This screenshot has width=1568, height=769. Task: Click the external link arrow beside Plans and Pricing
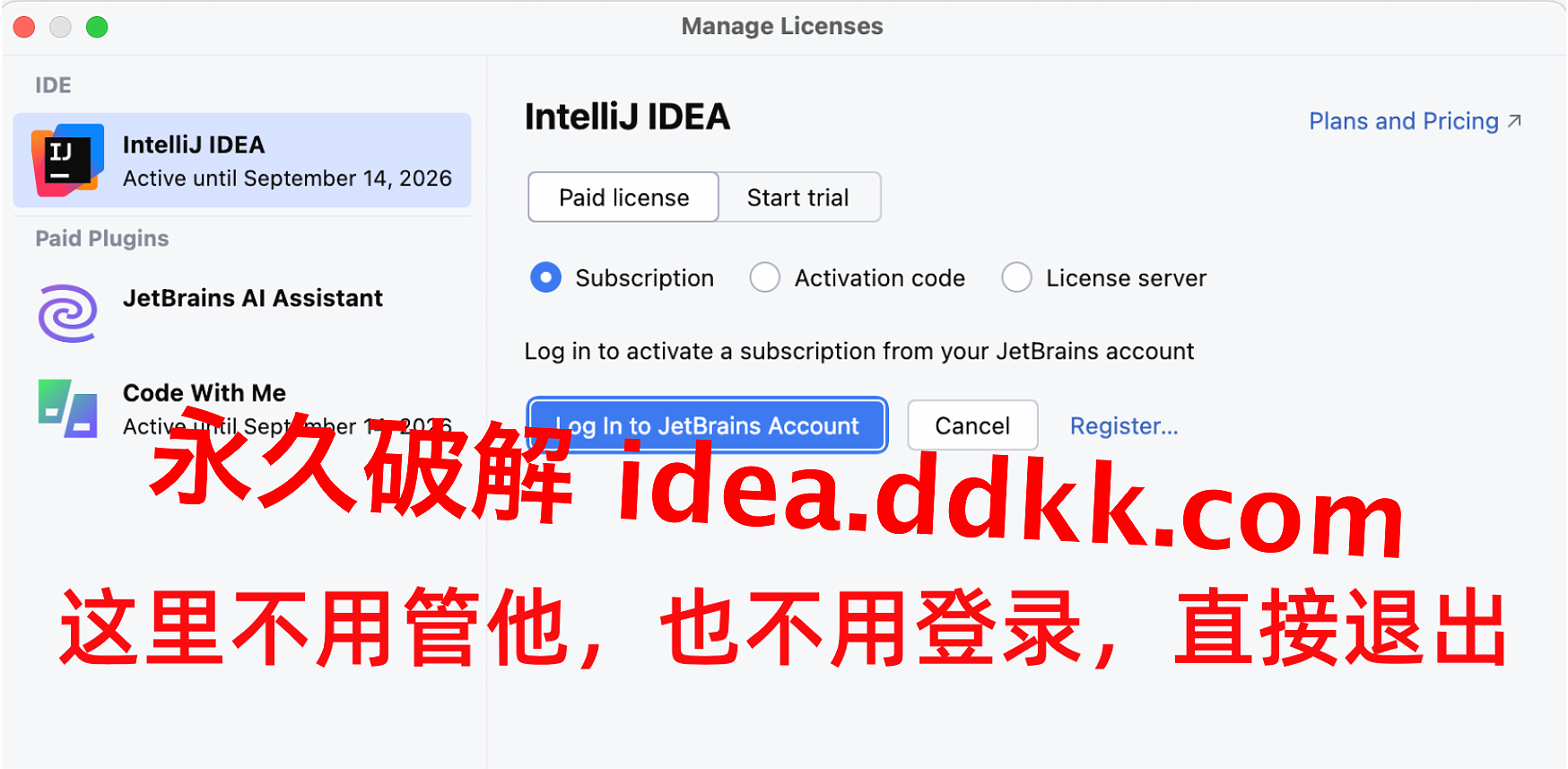tap(1515, 121)
